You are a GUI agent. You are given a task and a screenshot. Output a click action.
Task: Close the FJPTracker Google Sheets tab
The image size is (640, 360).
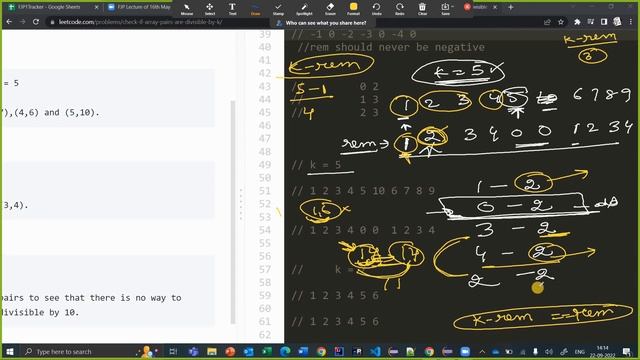[x=96, y=7]
